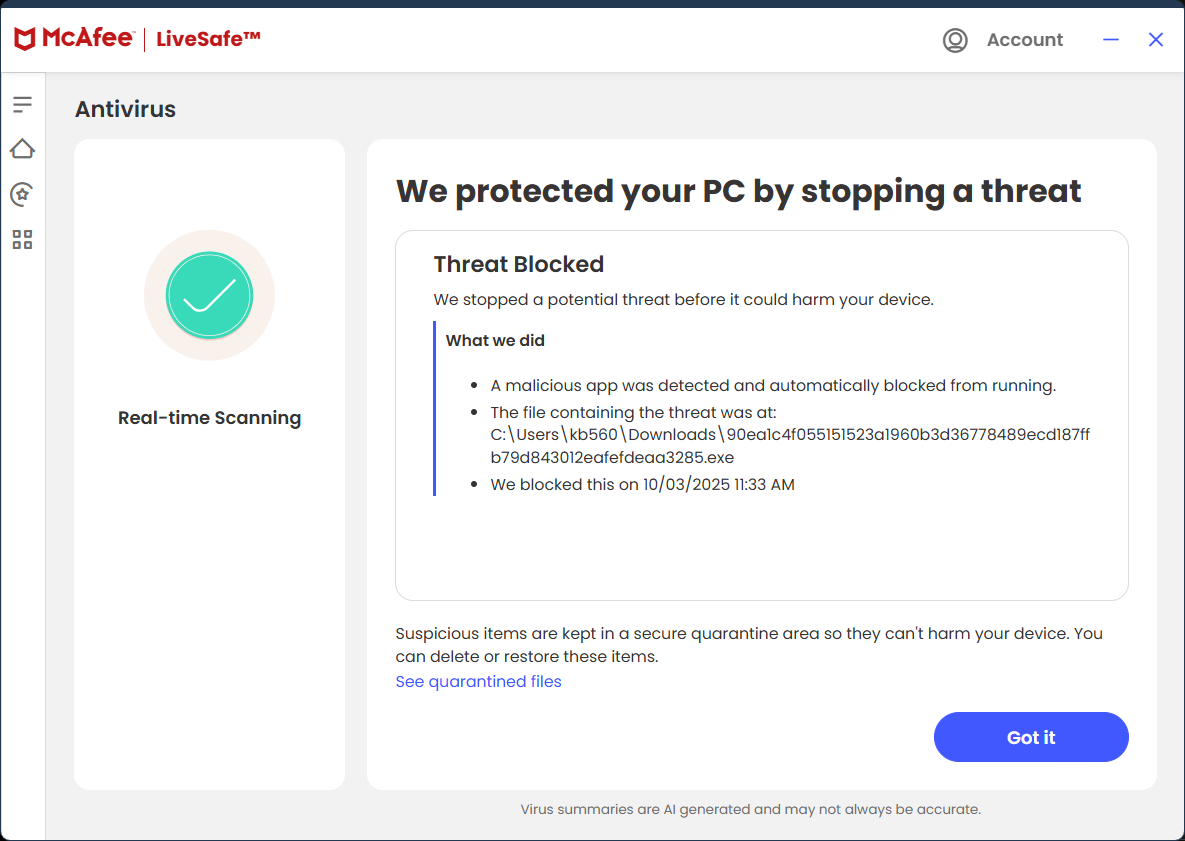
Task: Click the Account profile icon
Action: pos(955,40)
